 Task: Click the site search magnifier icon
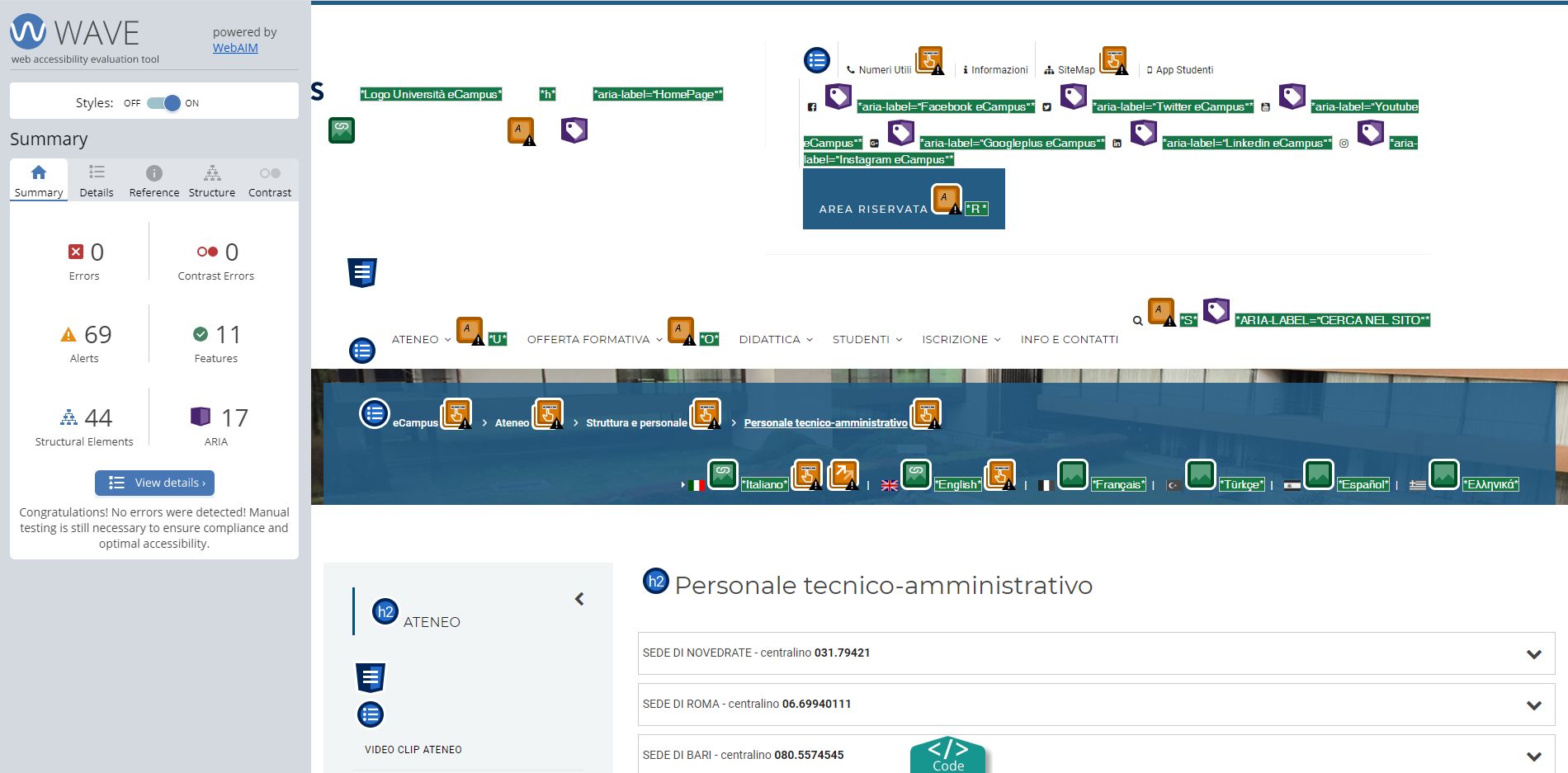click(1137, 321)
